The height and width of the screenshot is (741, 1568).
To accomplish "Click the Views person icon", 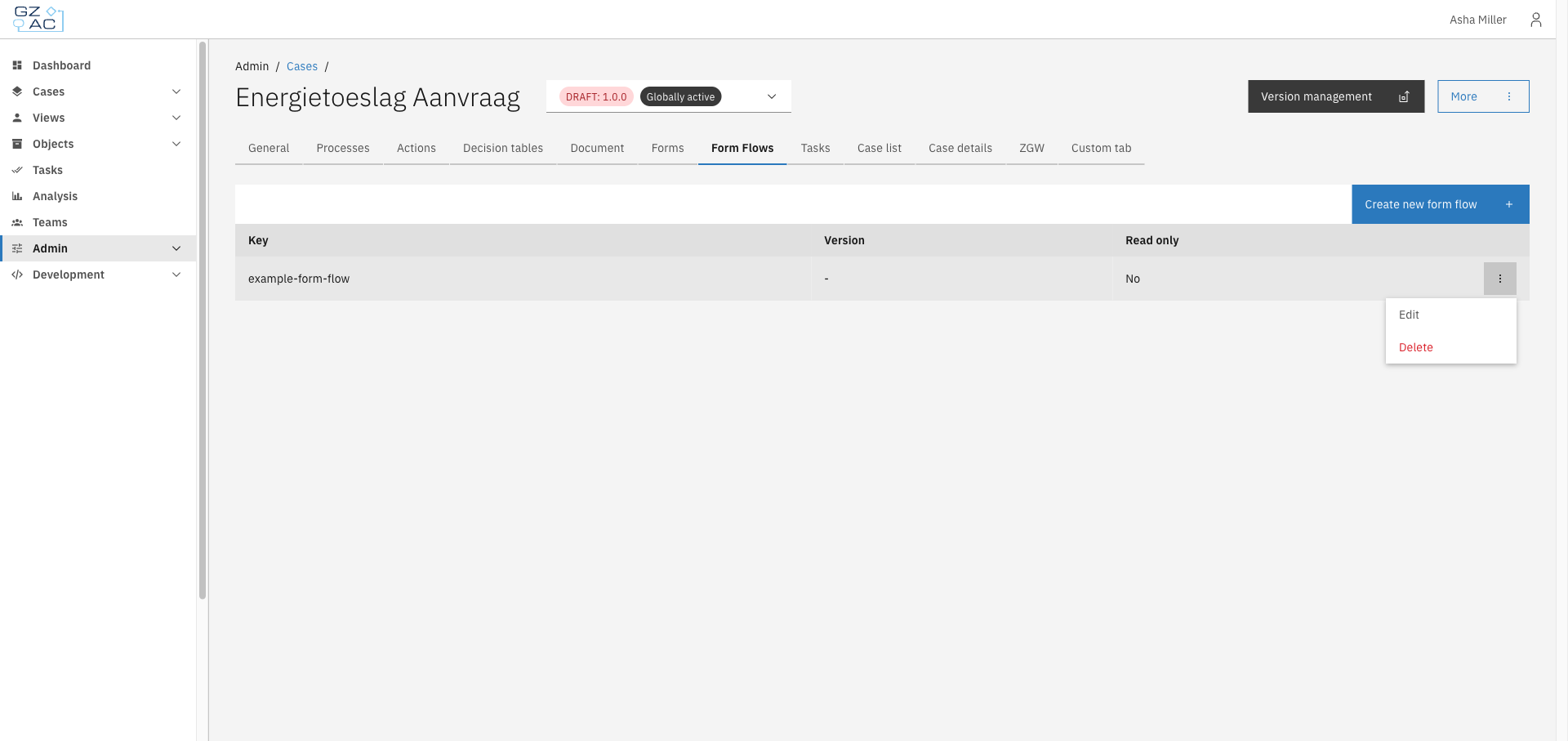I will point(17,118).
